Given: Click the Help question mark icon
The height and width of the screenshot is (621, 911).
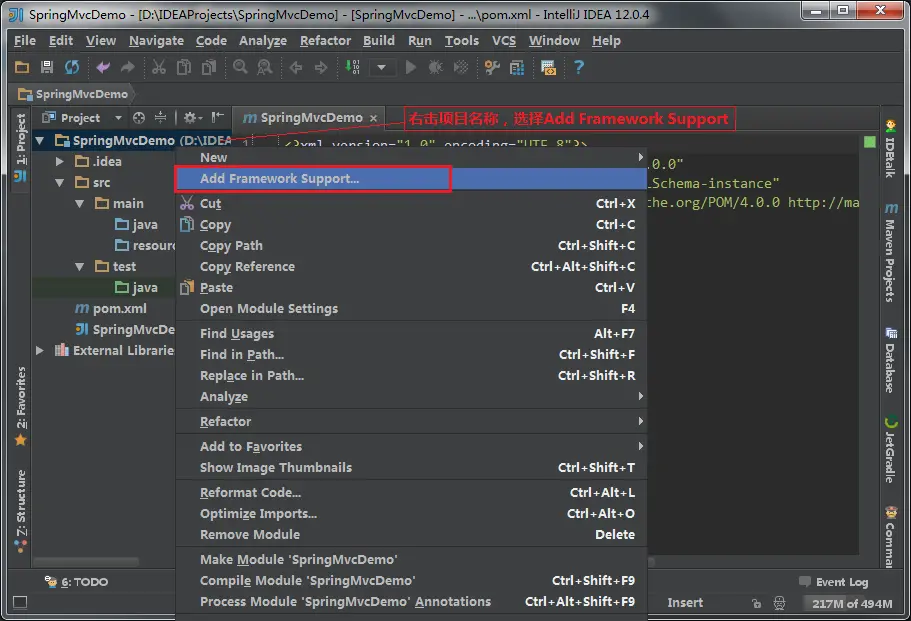Looking at the screenshot, I should coord(579,67).
